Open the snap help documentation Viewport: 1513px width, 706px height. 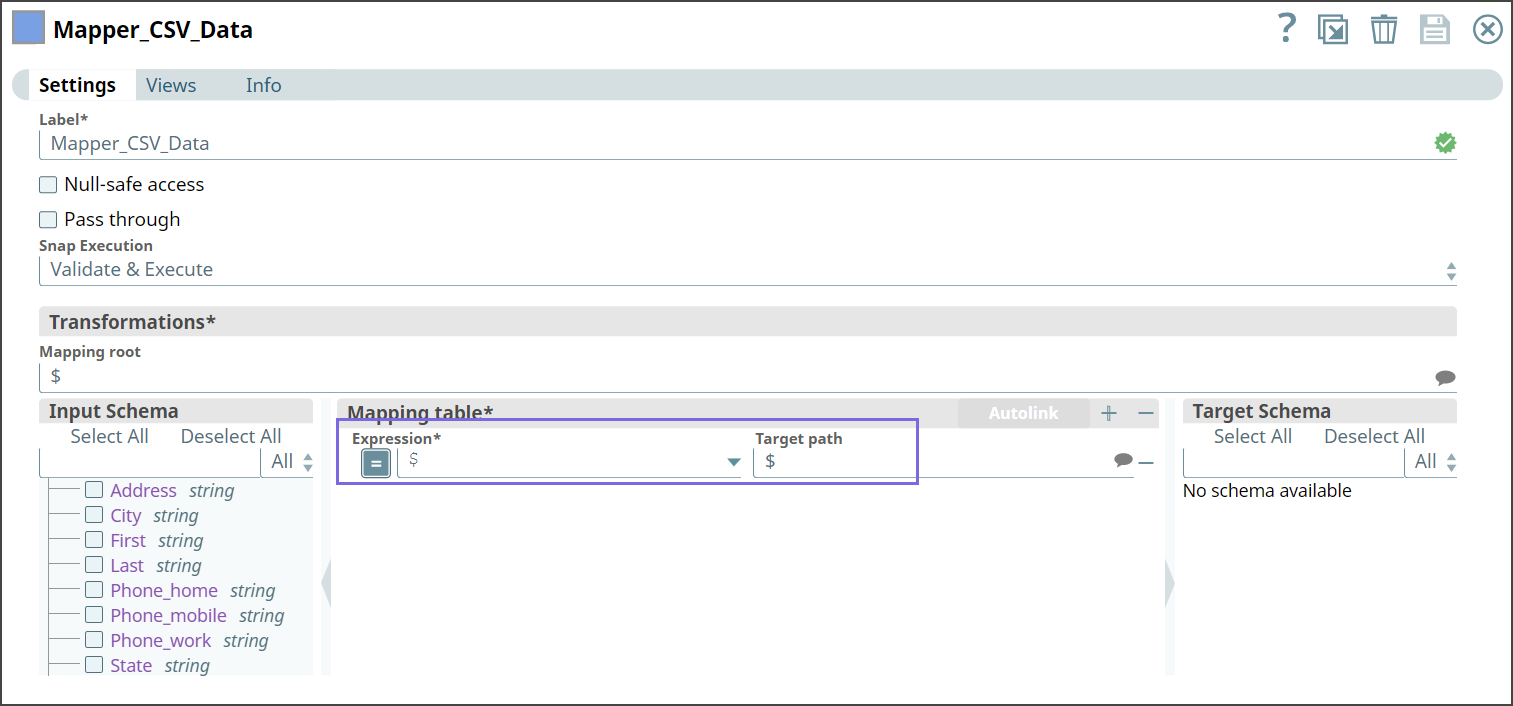[1286, 29]
